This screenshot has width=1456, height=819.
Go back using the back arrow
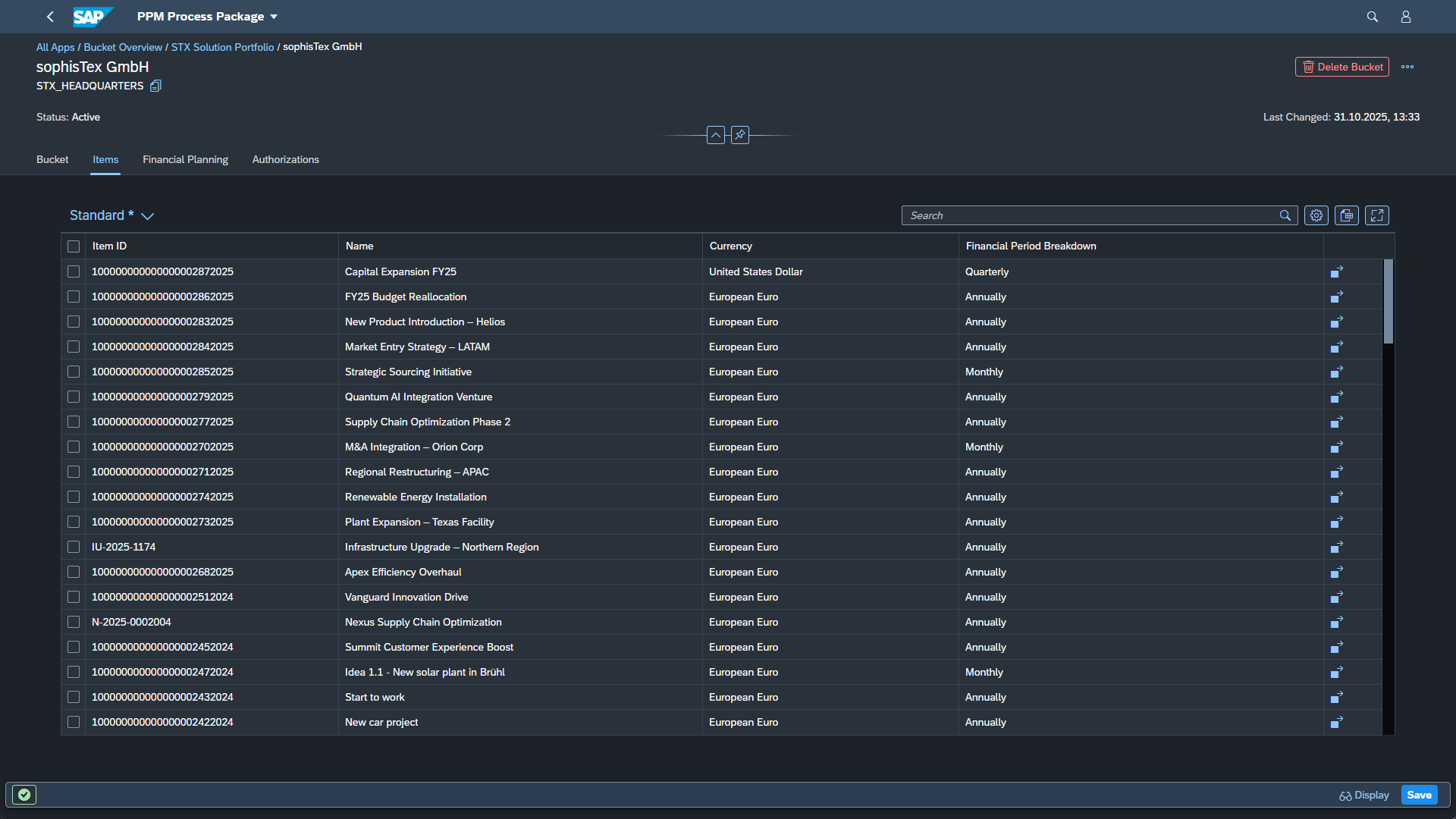tap(50, 17)
